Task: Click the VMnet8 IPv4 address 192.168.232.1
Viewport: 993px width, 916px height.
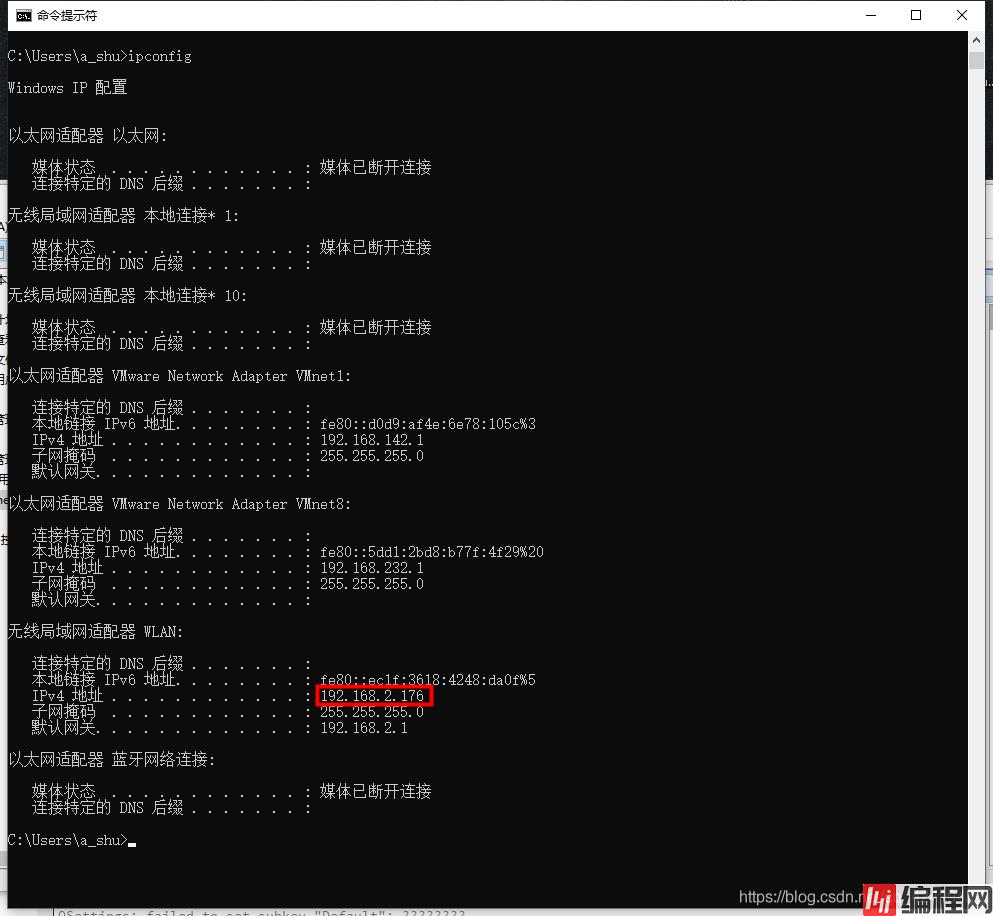Action: click(x=371, y=568)
